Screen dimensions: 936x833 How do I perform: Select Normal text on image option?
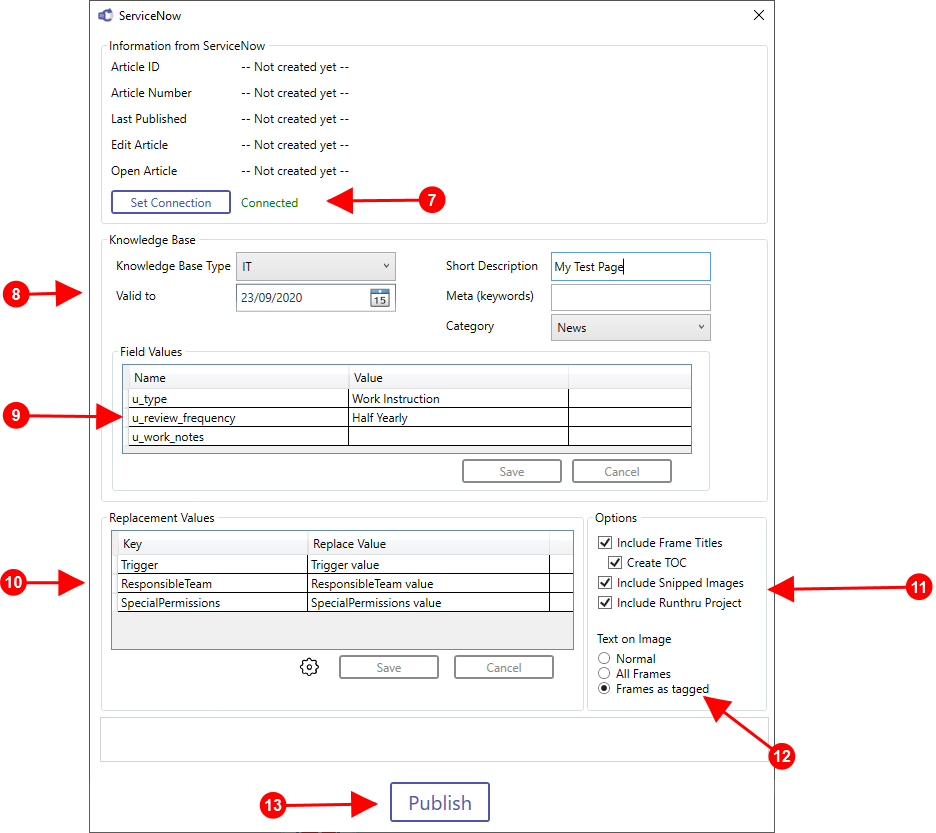604,658
